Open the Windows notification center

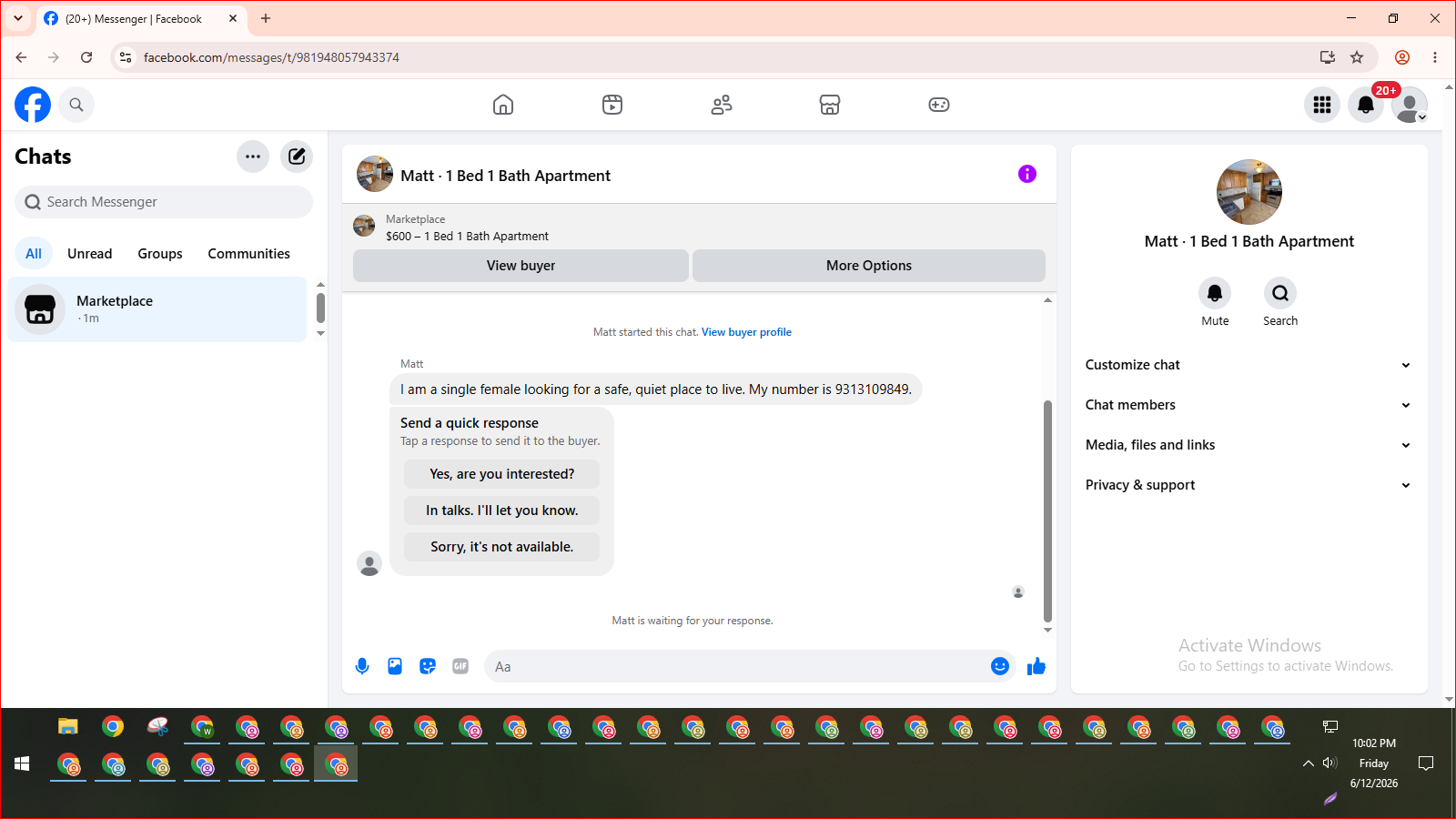tap(1426, 763)
